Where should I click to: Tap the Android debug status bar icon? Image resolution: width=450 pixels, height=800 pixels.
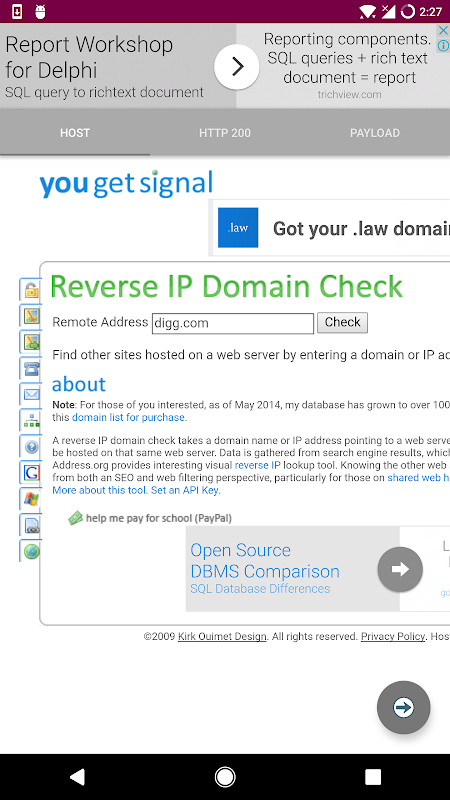(40, 11)
